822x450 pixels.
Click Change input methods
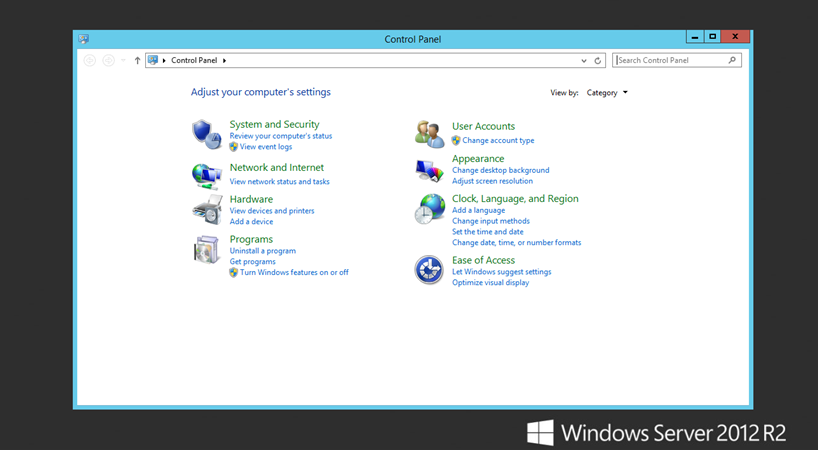point(491,221)
